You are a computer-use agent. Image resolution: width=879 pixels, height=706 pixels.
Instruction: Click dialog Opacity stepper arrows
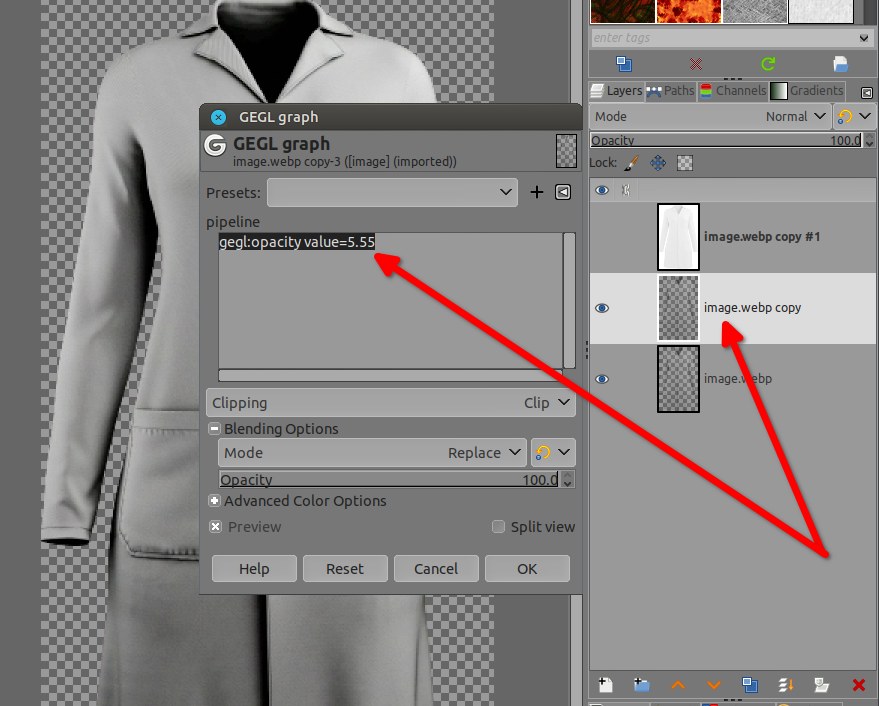[567, 479]
